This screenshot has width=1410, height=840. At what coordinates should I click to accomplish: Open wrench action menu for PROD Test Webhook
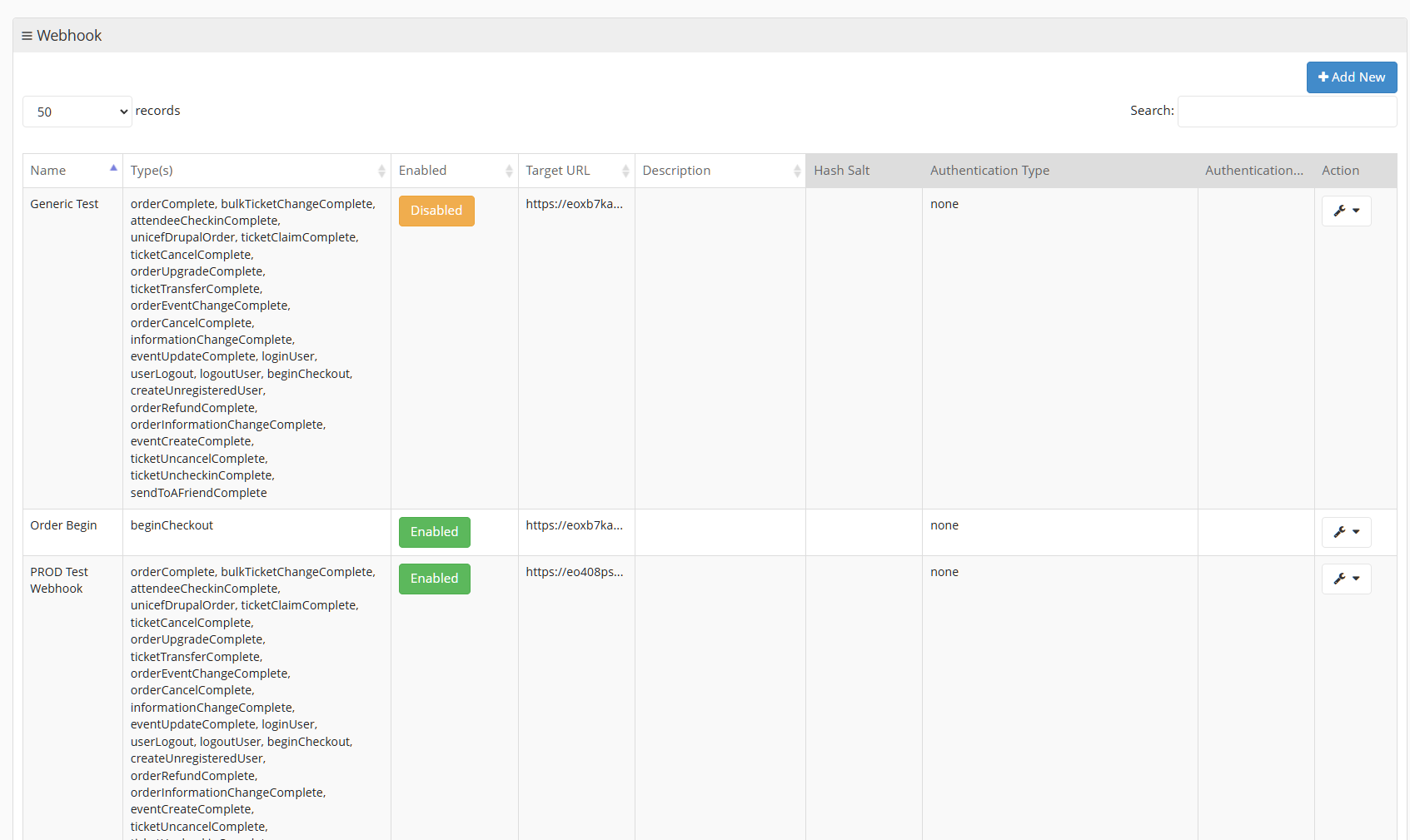tap(1346, 579)
